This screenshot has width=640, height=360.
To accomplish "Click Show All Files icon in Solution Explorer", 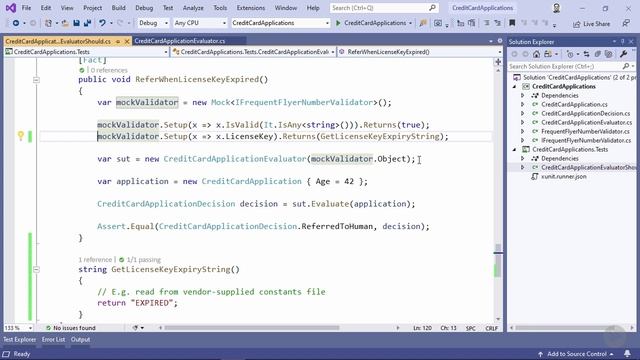I will click(609, 54).
